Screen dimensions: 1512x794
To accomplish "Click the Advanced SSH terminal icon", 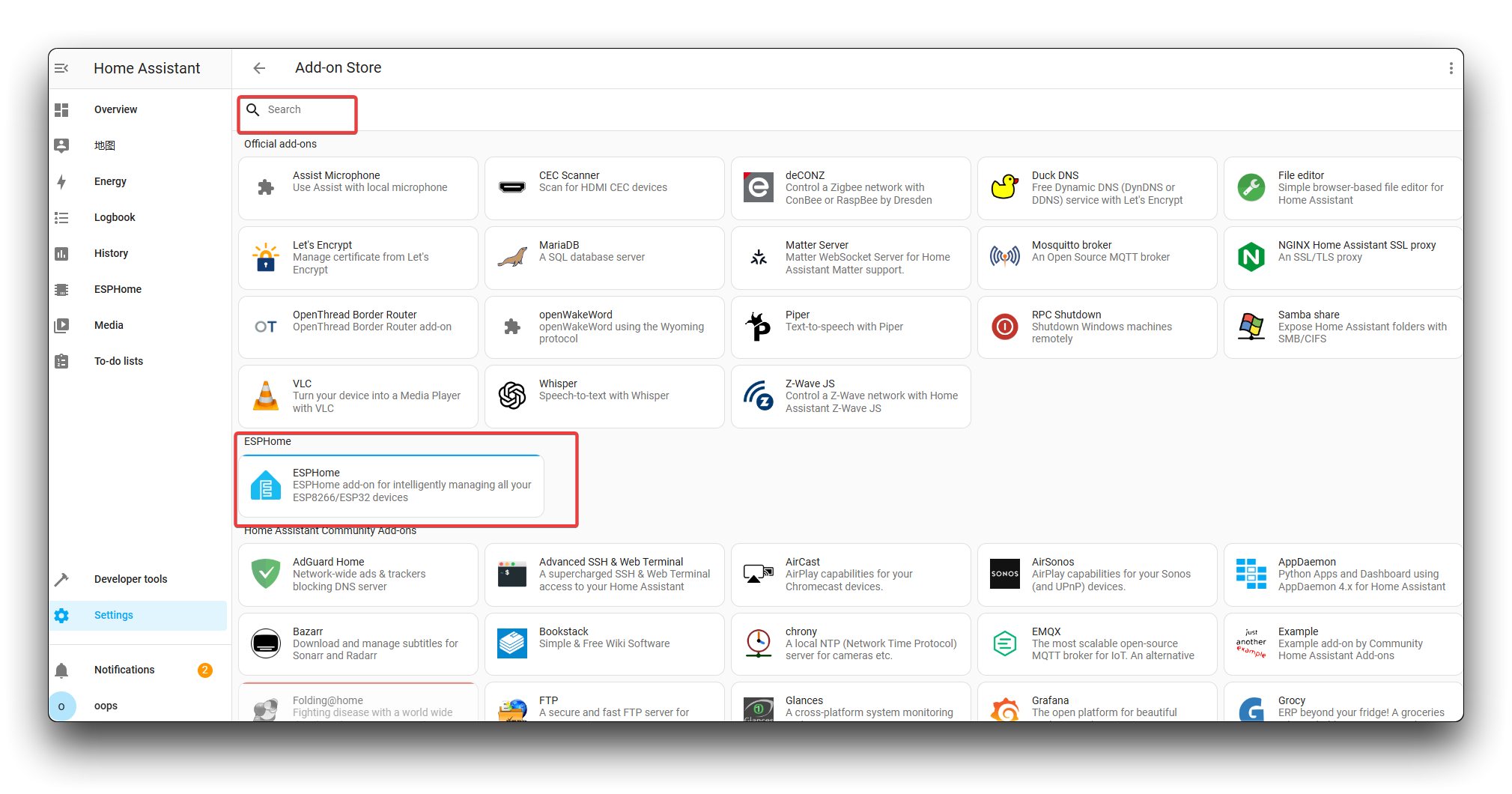I will pos(512,575).
